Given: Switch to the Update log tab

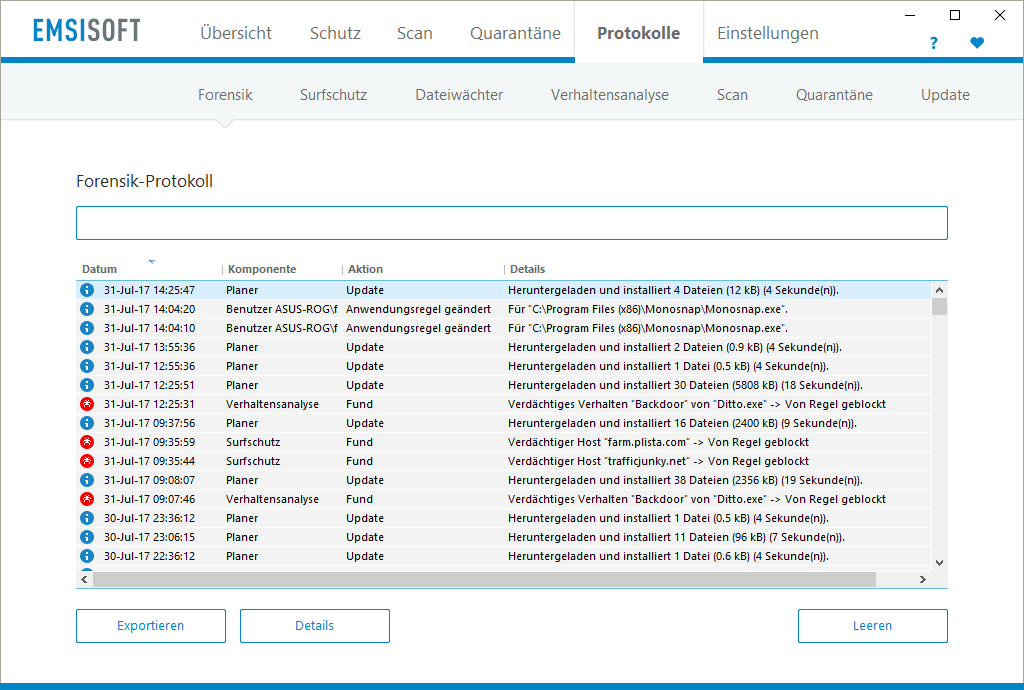Looking at the screenshot, I should pos(944,94).
